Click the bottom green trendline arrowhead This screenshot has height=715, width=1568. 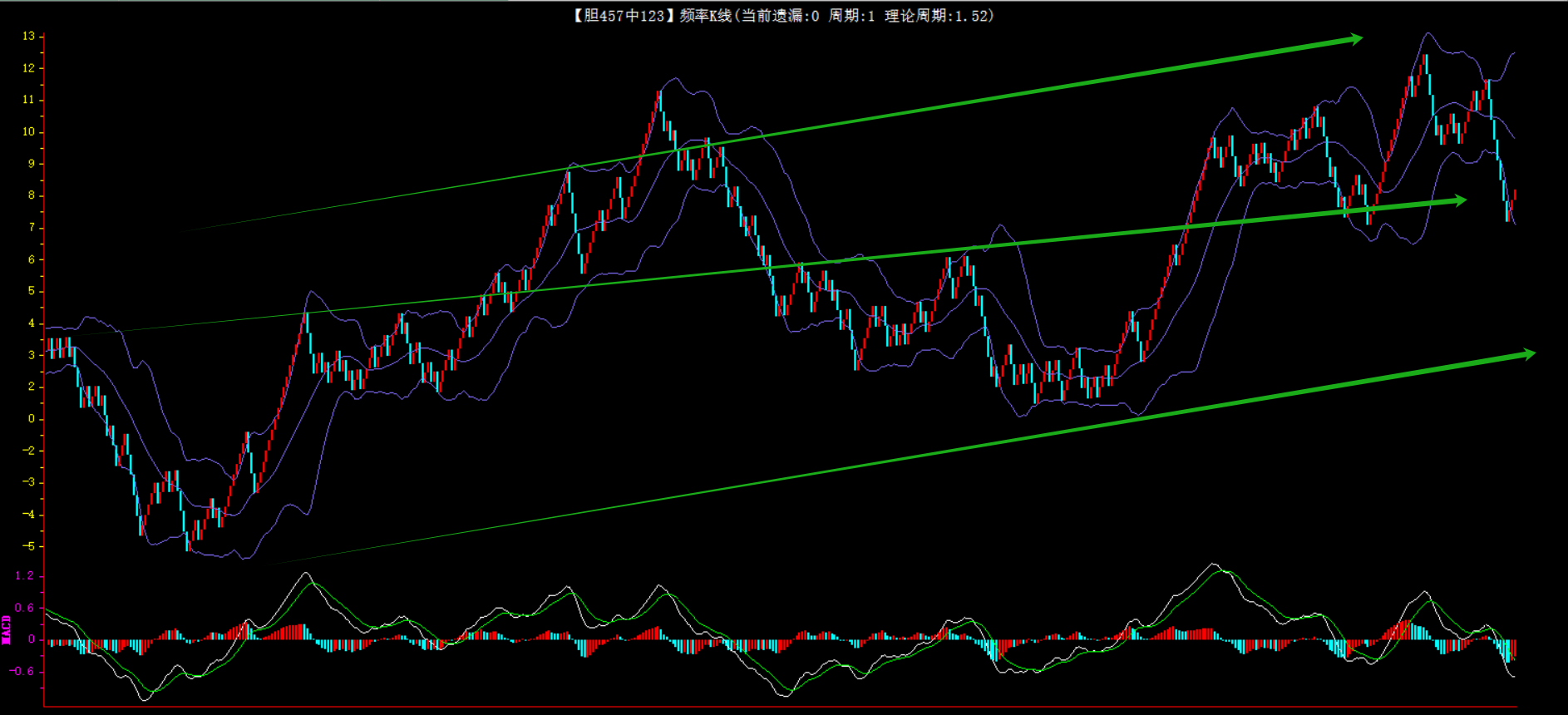click(x=1528, y=354)
